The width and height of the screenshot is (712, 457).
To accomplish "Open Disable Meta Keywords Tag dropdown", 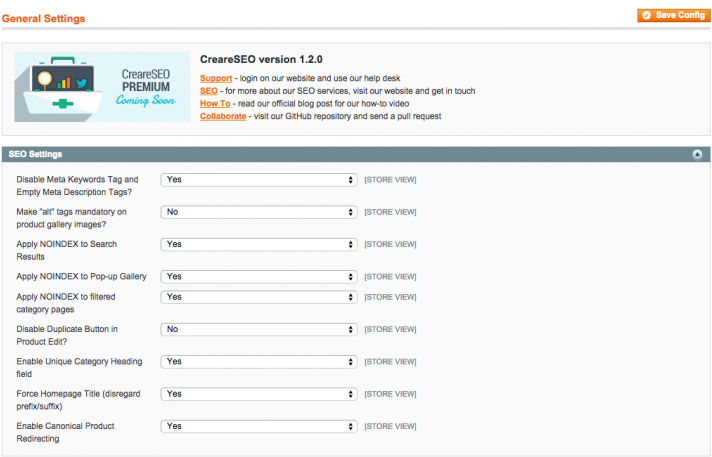I will pyautogui.click(x=259, y=180).
